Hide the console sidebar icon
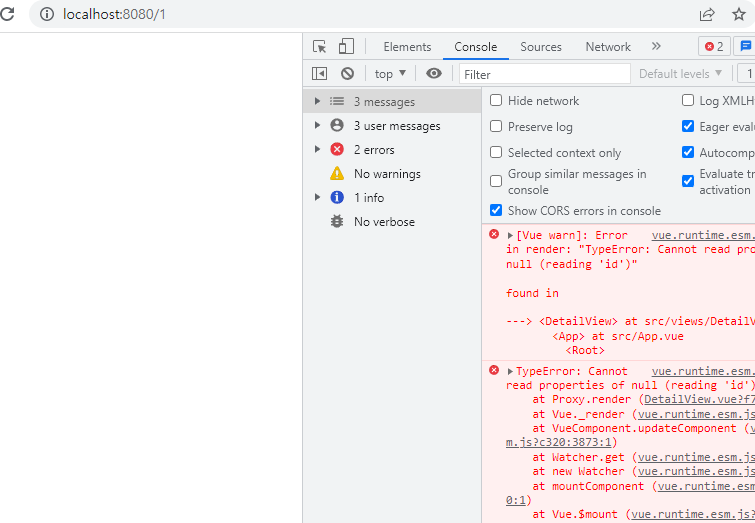The width and height of the screenshot is (755, 523). (x=319, y=74)
